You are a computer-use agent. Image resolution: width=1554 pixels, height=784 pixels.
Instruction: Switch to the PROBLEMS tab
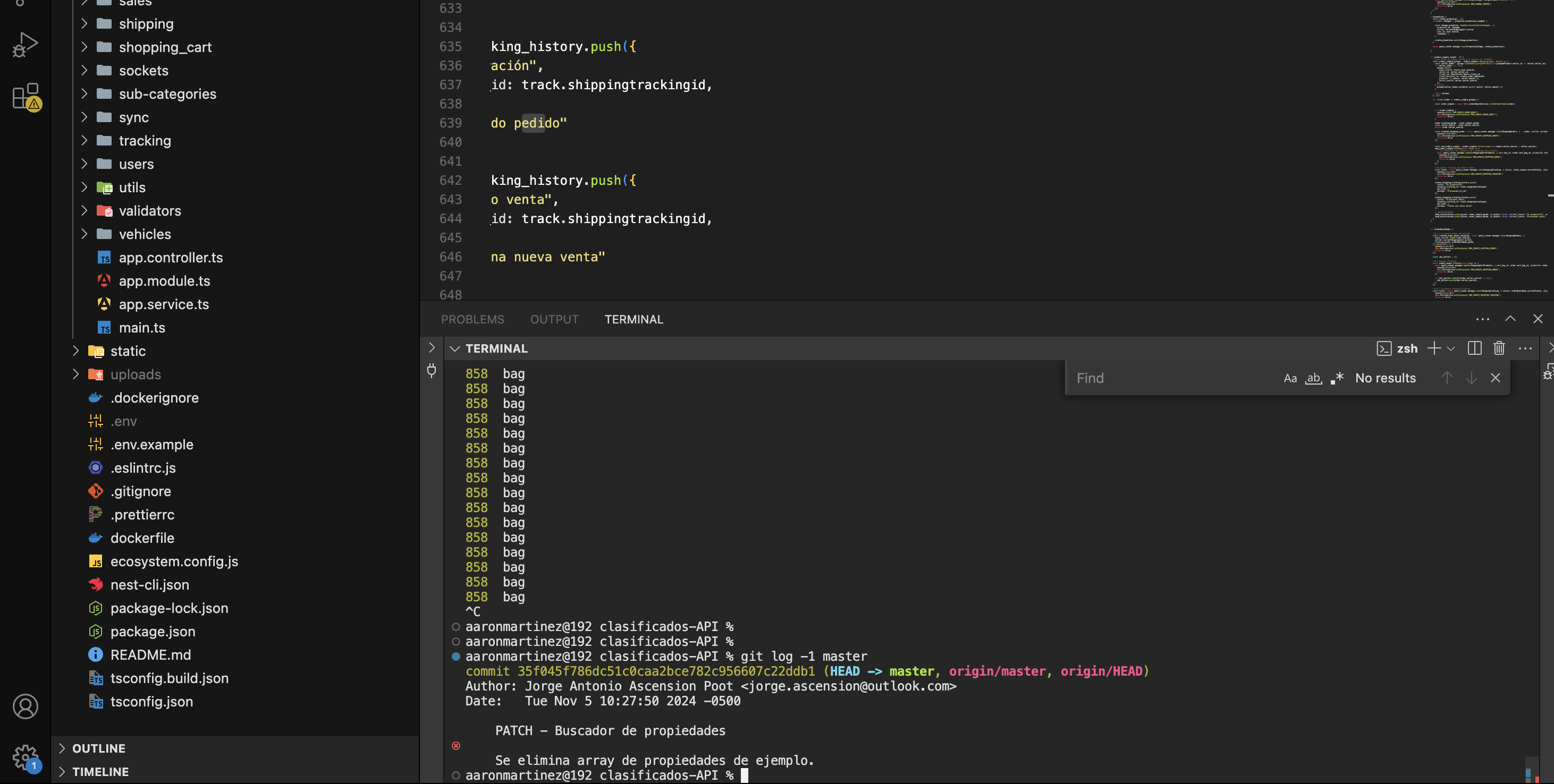[472, 319]
